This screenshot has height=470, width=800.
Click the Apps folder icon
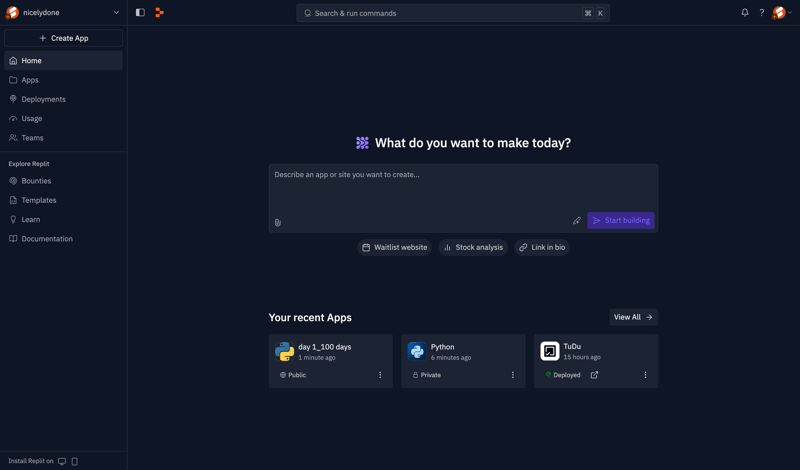point(13,80)
